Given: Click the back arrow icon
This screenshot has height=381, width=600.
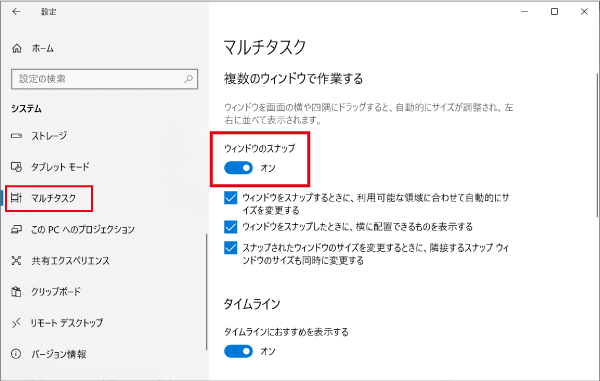Looking at the screenshot, I should click(16, 12).
